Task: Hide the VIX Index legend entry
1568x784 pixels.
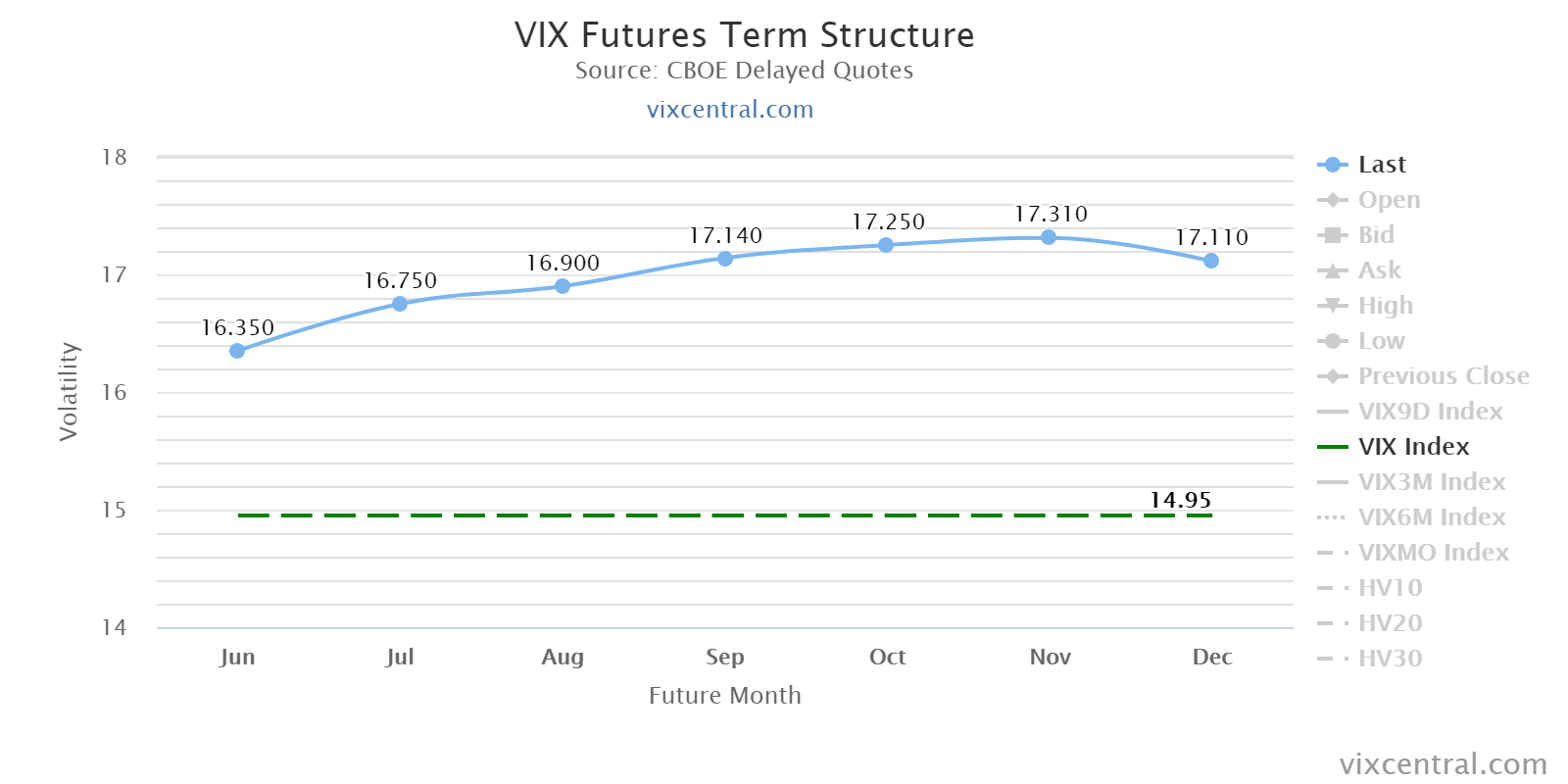Action: point(1413,447)
